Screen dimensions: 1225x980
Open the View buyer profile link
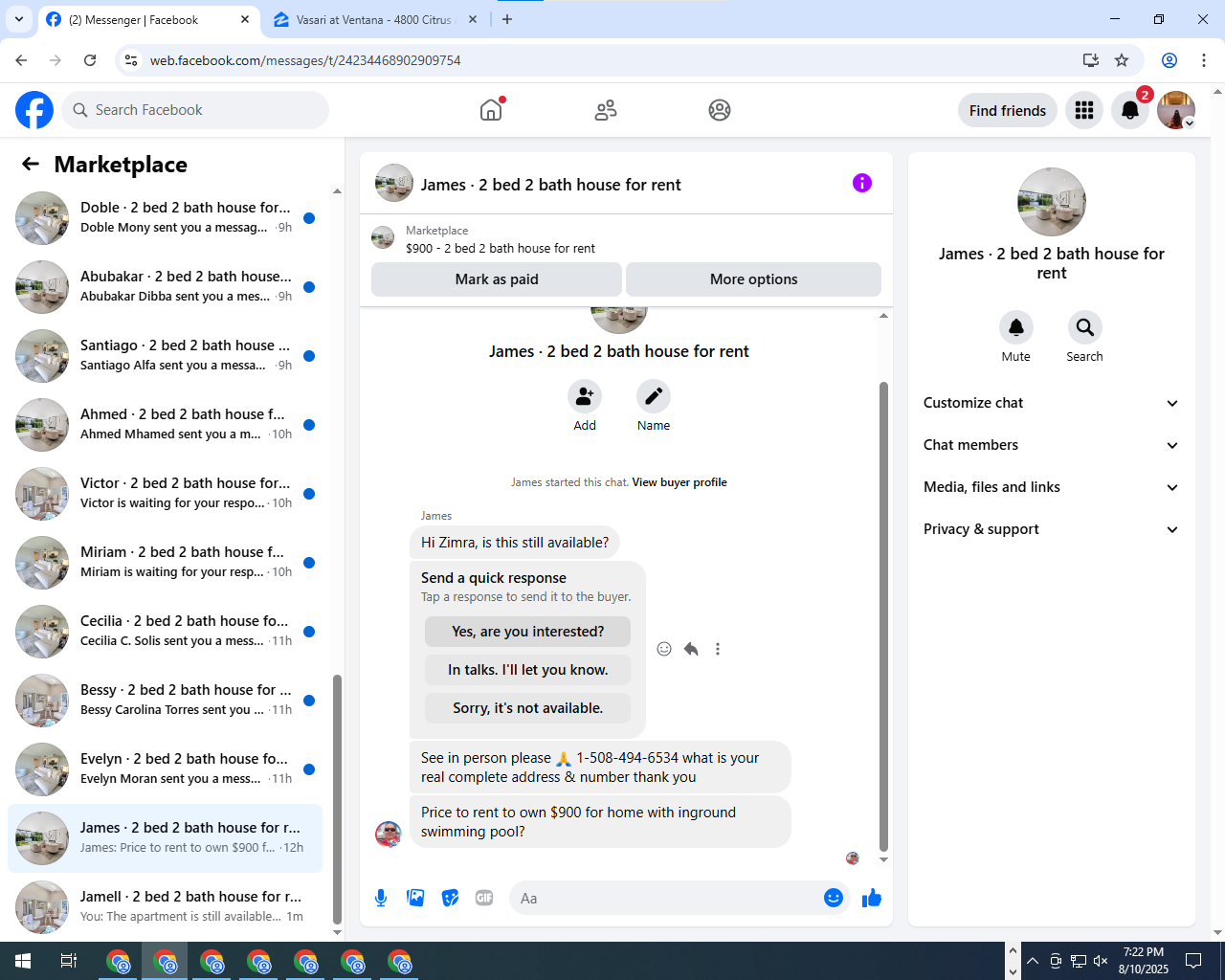pyautogui.click(x=679, y=482)
